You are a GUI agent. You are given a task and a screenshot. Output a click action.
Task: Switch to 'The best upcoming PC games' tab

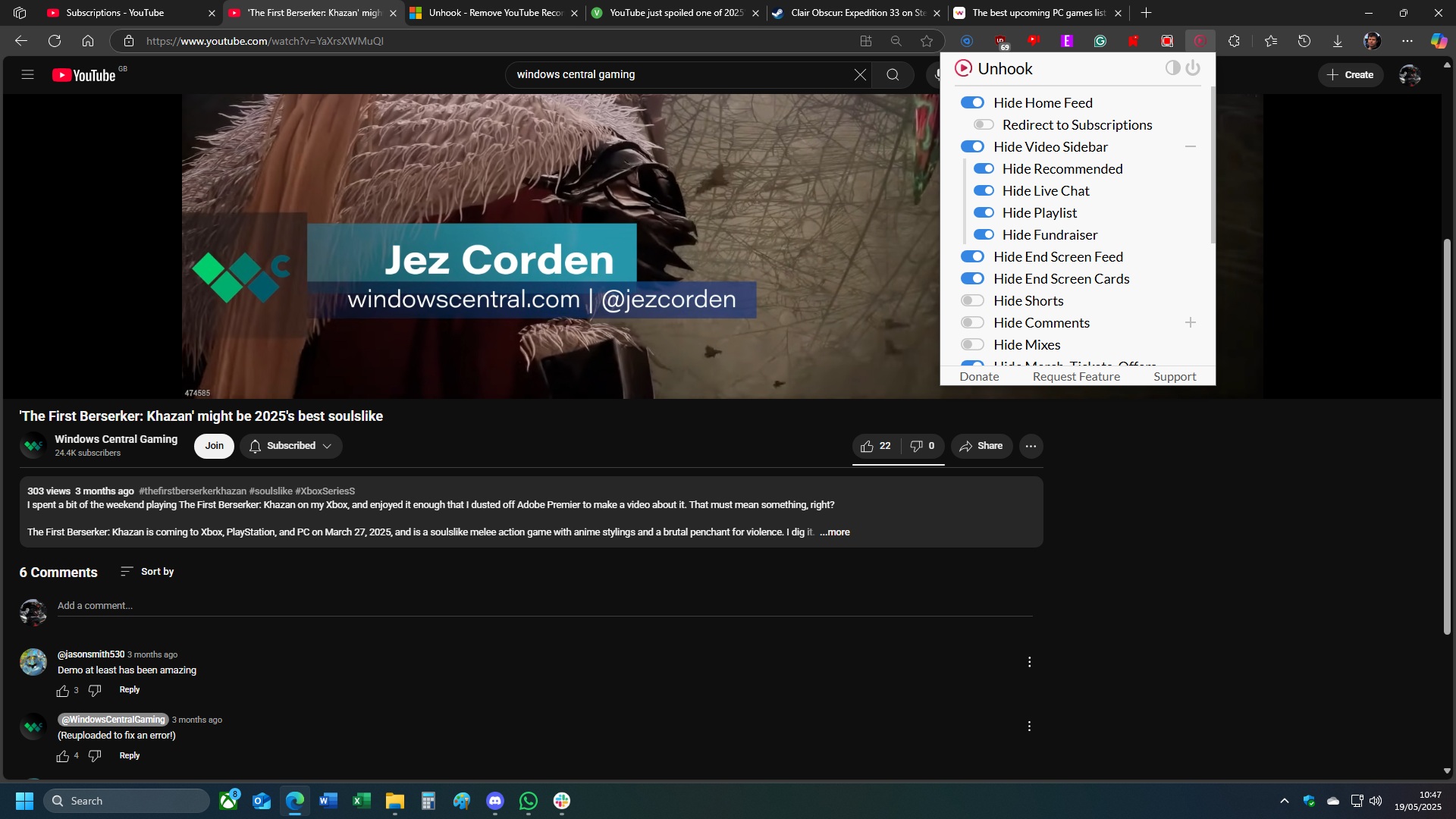1038,13
